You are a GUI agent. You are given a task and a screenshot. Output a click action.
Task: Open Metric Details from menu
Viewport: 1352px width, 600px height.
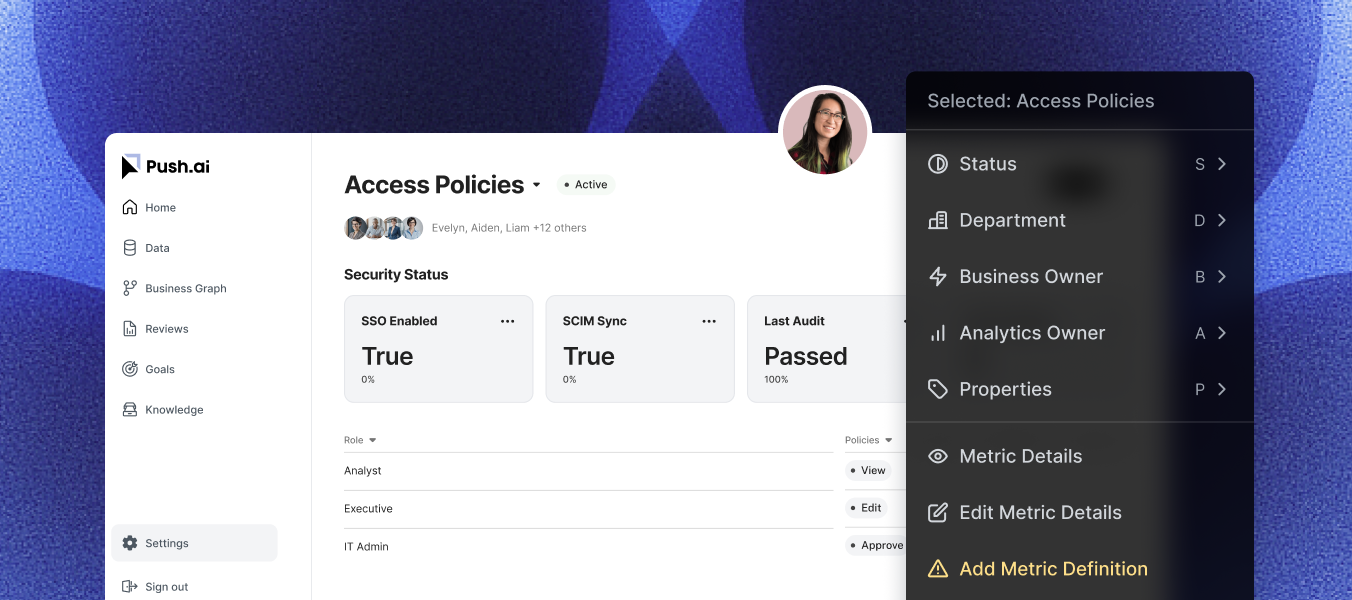coord(1080,456)
